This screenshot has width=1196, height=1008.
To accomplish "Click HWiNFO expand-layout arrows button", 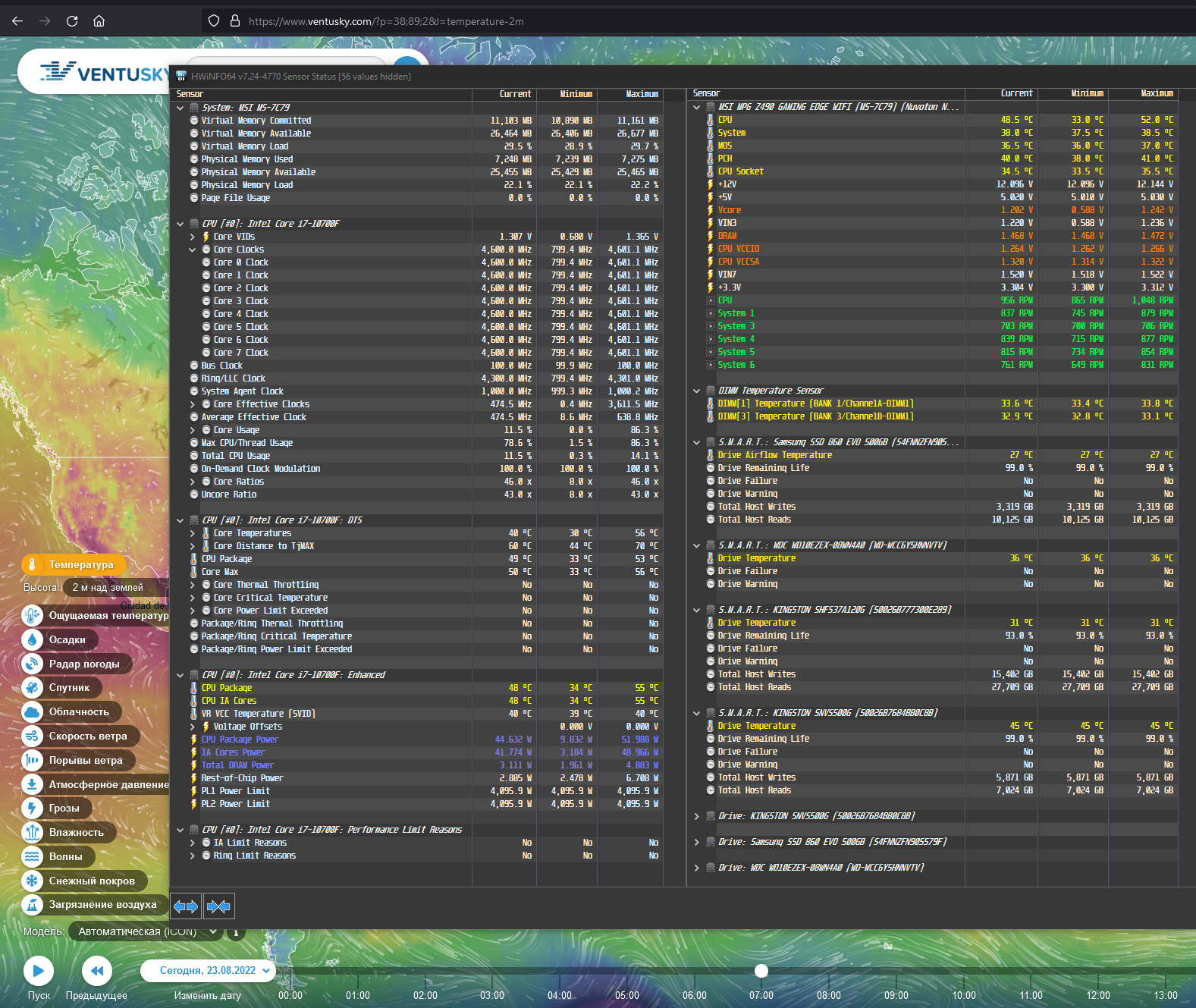I will point(186,906).
